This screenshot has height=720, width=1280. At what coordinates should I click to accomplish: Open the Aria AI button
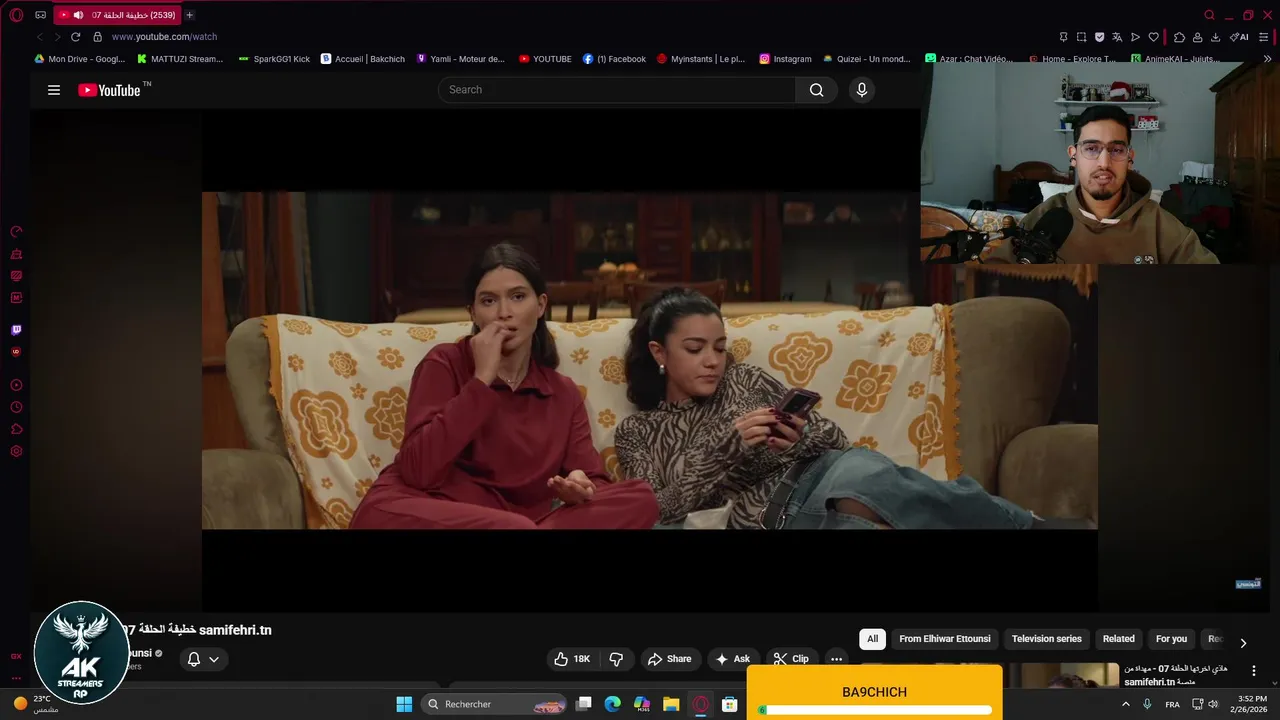coord(1239,37)
